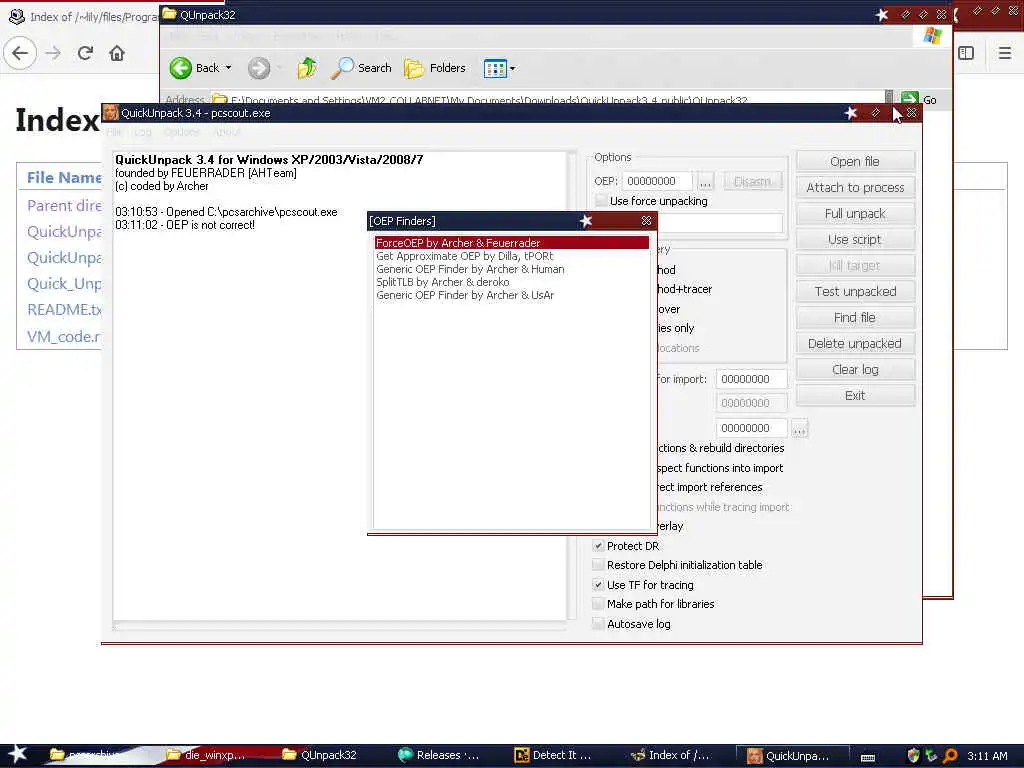
Task: Expand the Views dropdown arrow in Explorer
Action: point(513,68)
